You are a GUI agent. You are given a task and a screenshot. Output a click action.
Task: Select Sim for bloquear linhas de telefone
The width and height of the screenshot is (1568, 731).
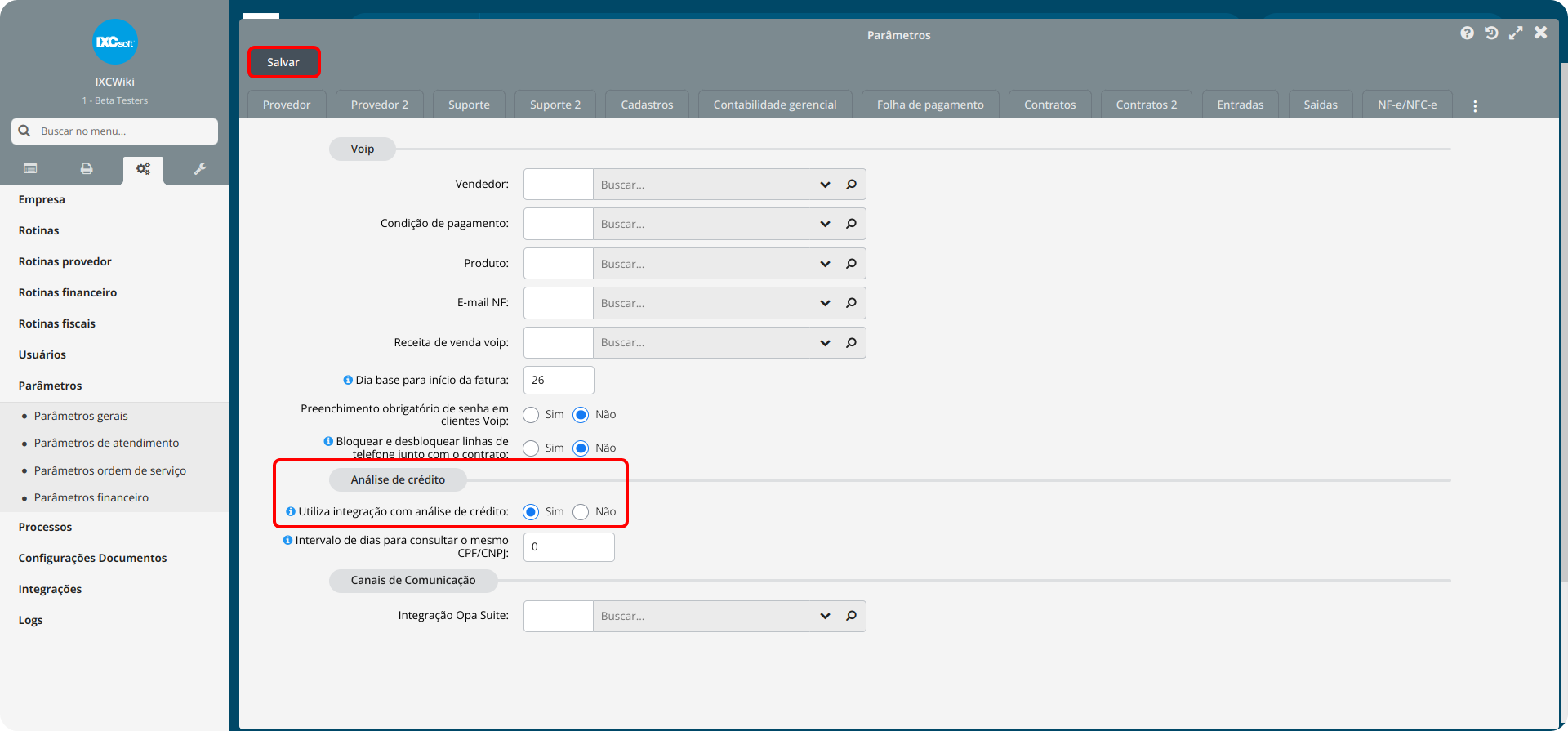[531, 448]
